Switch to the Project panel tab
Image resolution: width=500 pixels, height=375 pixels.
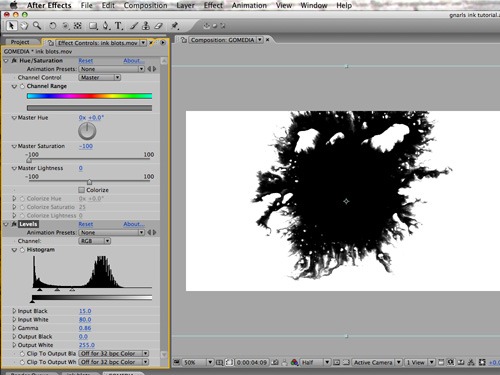click(20, 42)
